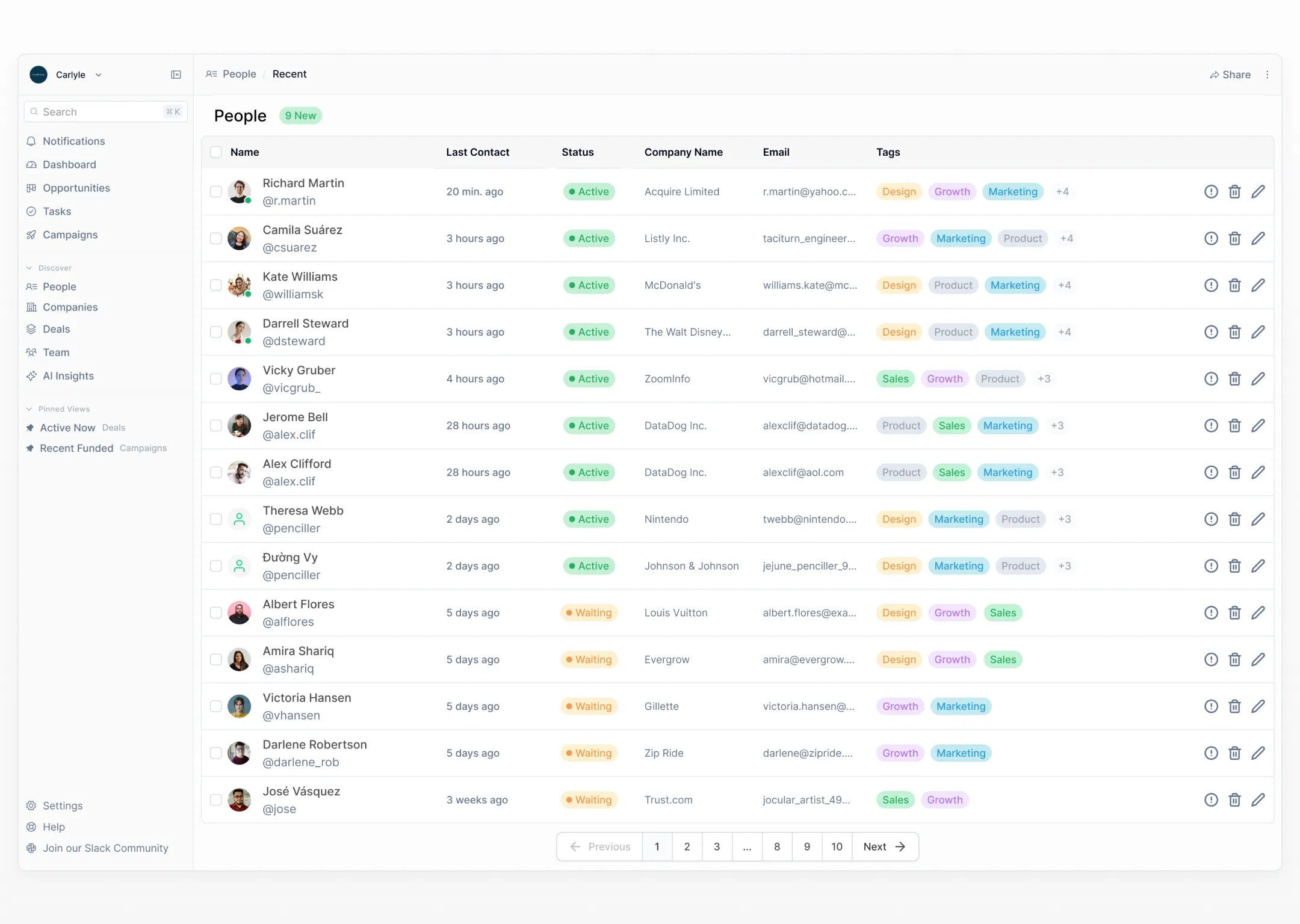Edit Camila Suárez with pencil icon

1258,238
